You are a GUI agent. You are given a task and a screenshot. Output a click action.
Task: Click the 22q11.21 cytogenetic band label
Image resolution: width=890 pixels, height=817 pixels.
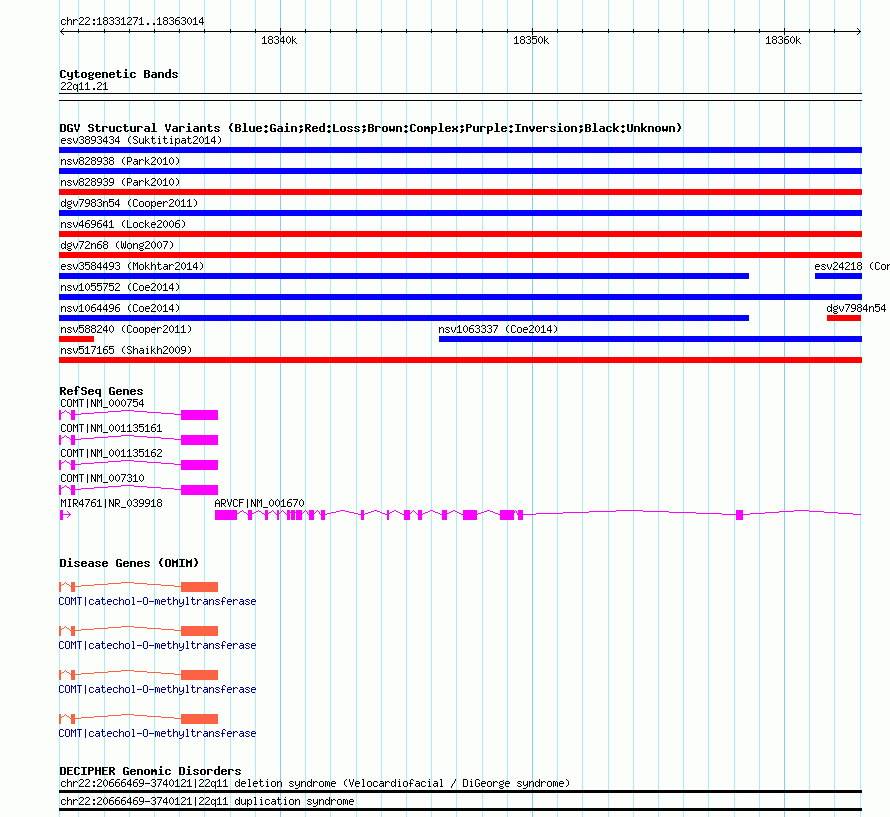(84, 86)
